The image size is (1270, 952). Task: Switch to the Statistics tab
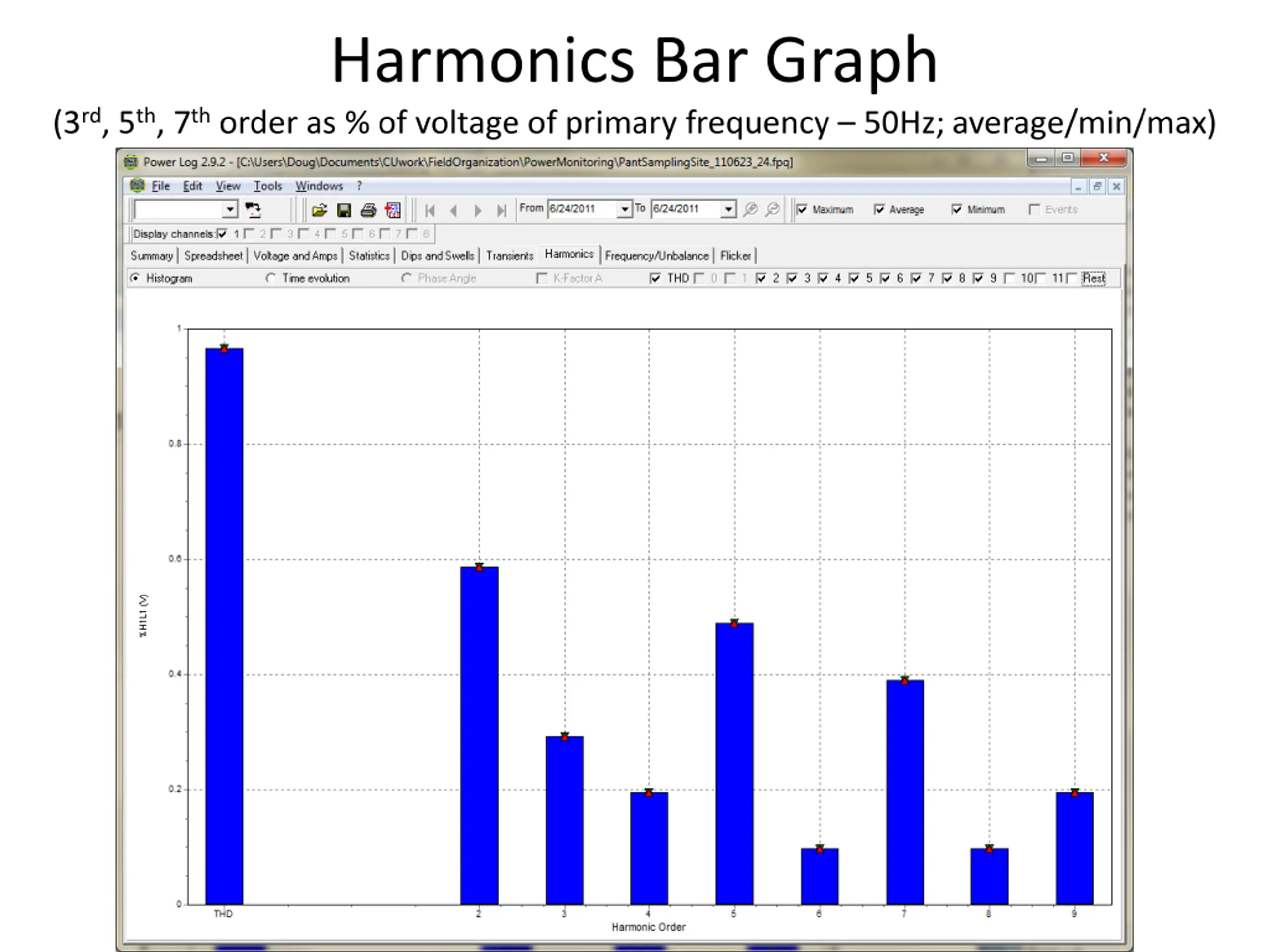coord(369,256)
